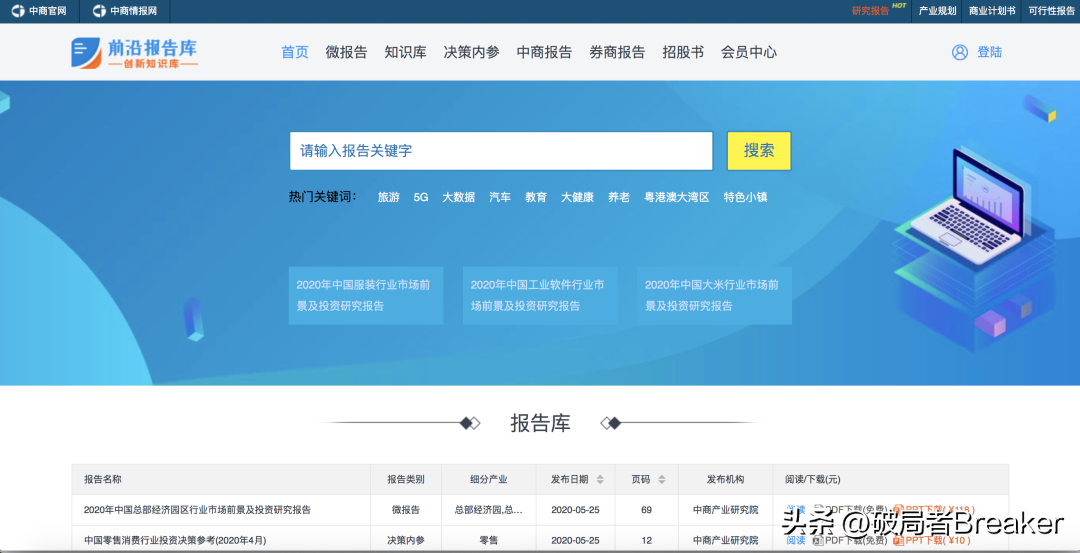Open the 可行性报告 top link
Viewport: 1080px width, 553px height.
[1052, 11]
